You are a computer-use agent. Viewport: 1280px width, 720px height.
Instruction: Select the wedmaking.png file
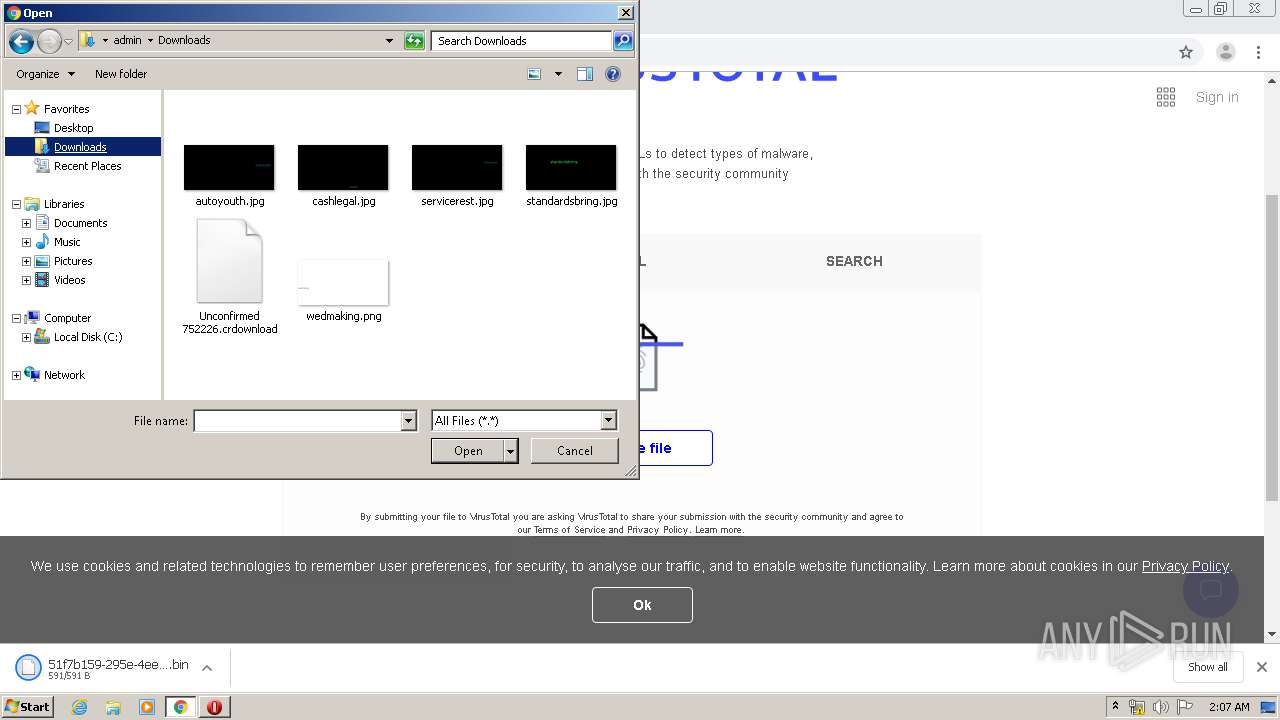[x=343, y=290]
